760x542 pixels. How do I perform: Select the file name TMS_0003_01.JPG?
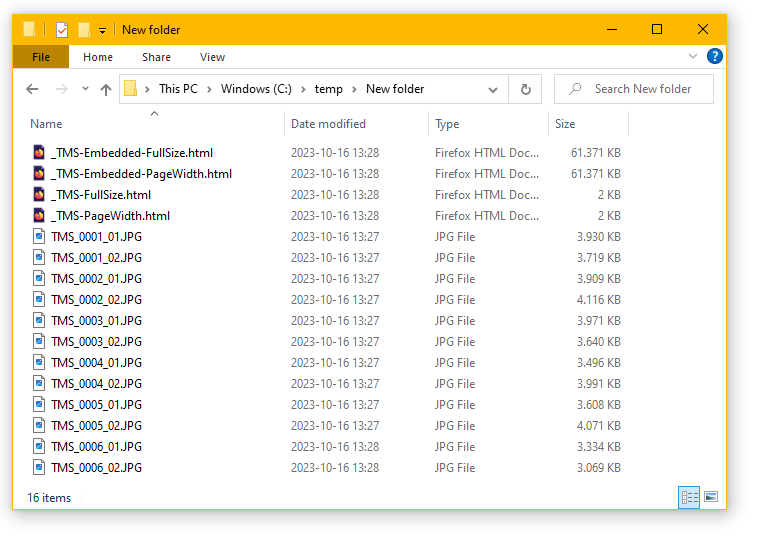coord(96,320)
